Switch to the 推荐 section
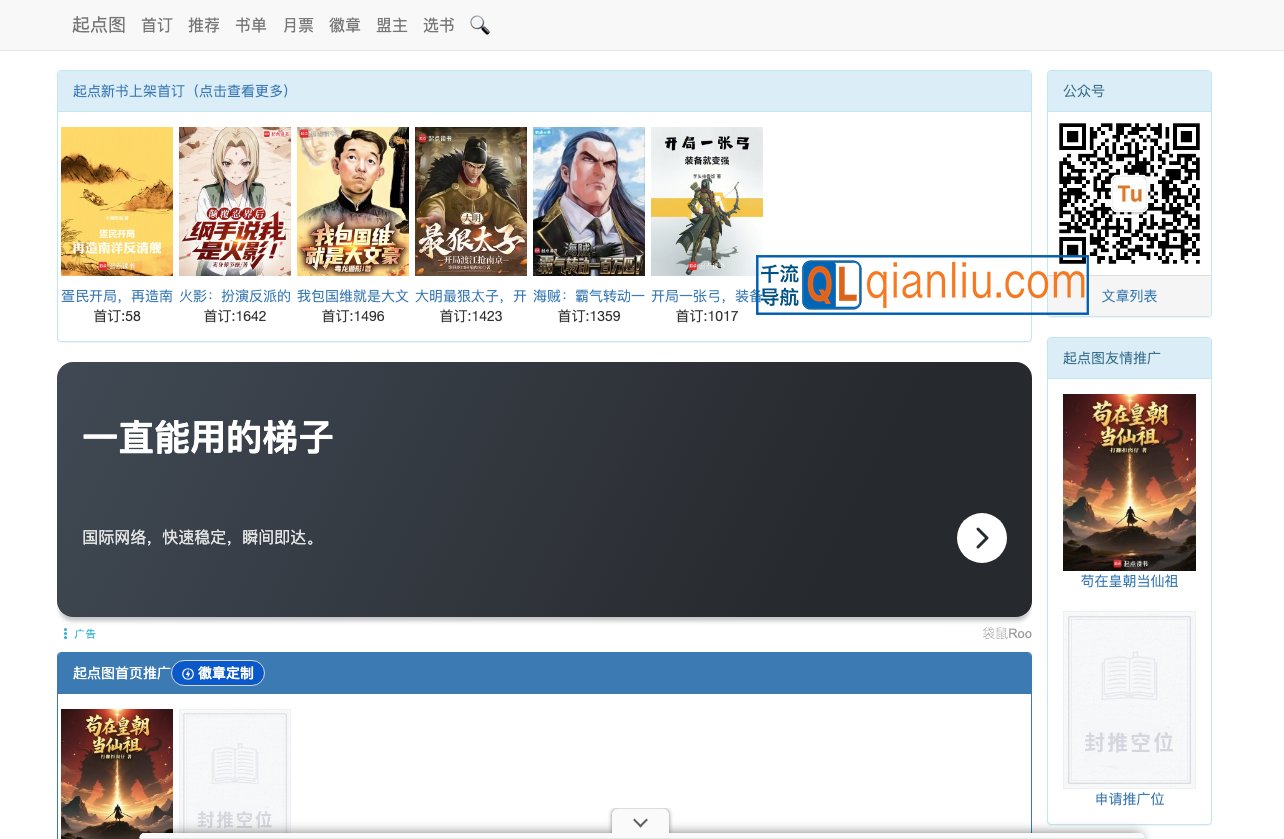This screenshot has height=839, width=1284. [x=204, y=25]
